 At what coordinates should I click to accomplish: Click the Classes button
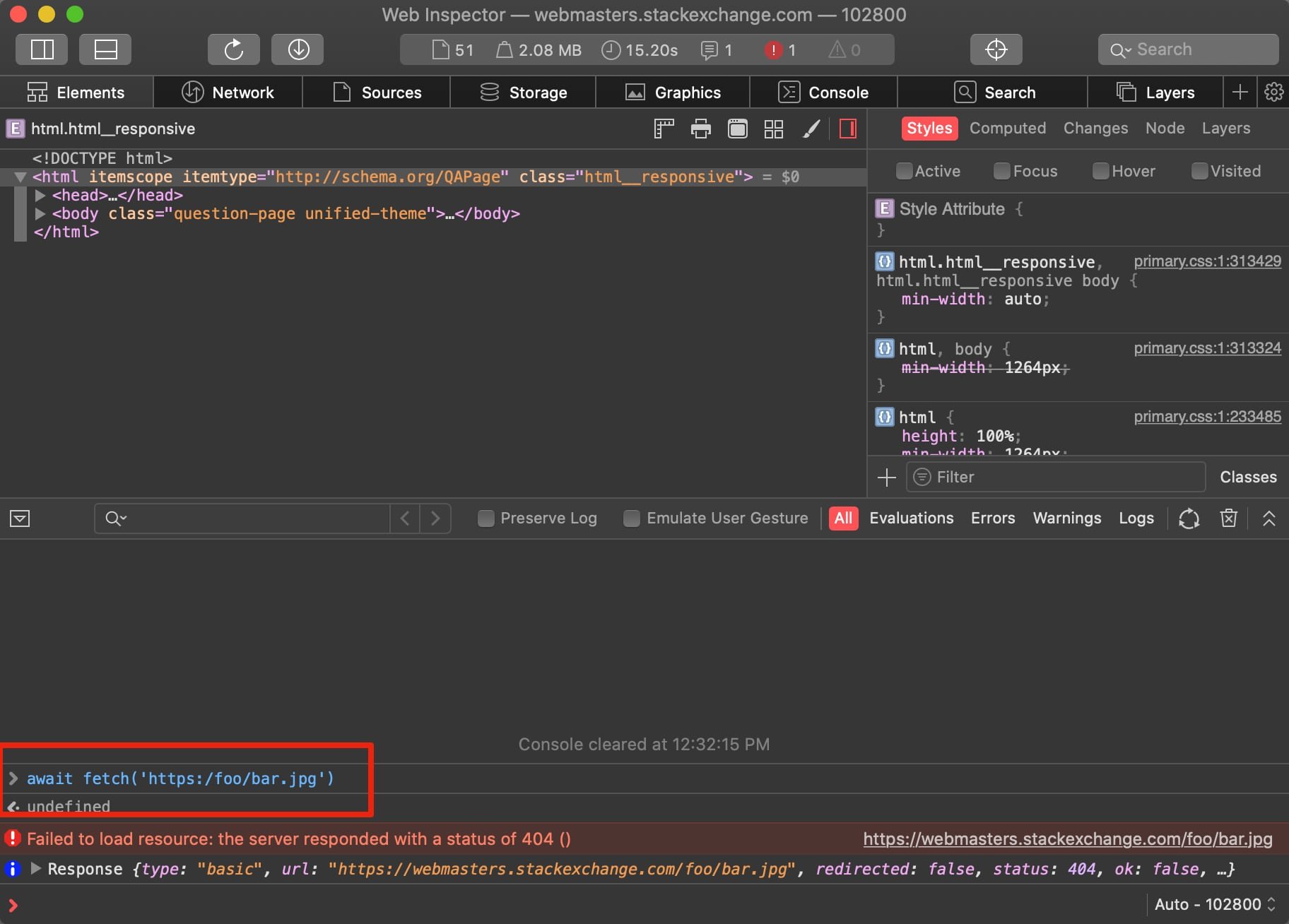coord(1247,477)
